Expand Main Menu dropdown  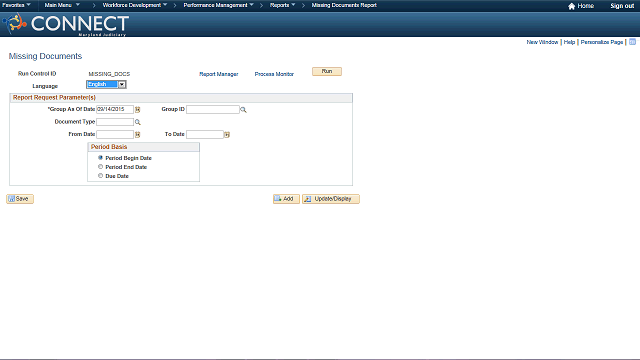pos(62,5)
